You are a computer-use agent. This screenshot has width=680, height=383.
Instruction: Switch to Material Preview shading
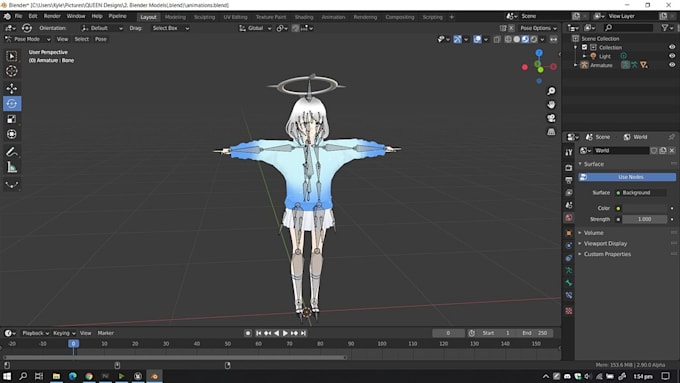(525, 39)
